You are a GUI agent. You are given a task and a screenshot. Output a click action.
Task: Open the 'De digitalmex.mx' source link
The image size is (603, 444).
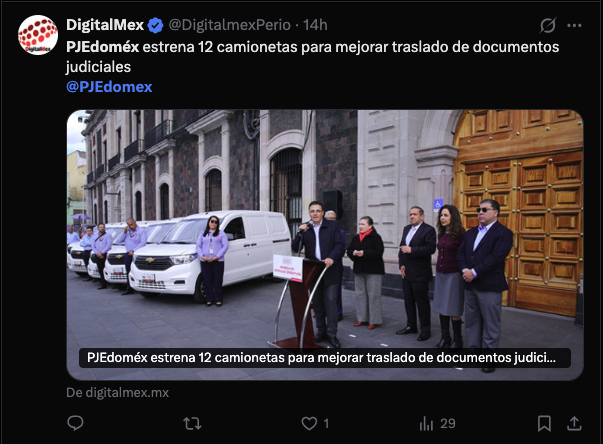pyautogui.click(x=117, y=392)
